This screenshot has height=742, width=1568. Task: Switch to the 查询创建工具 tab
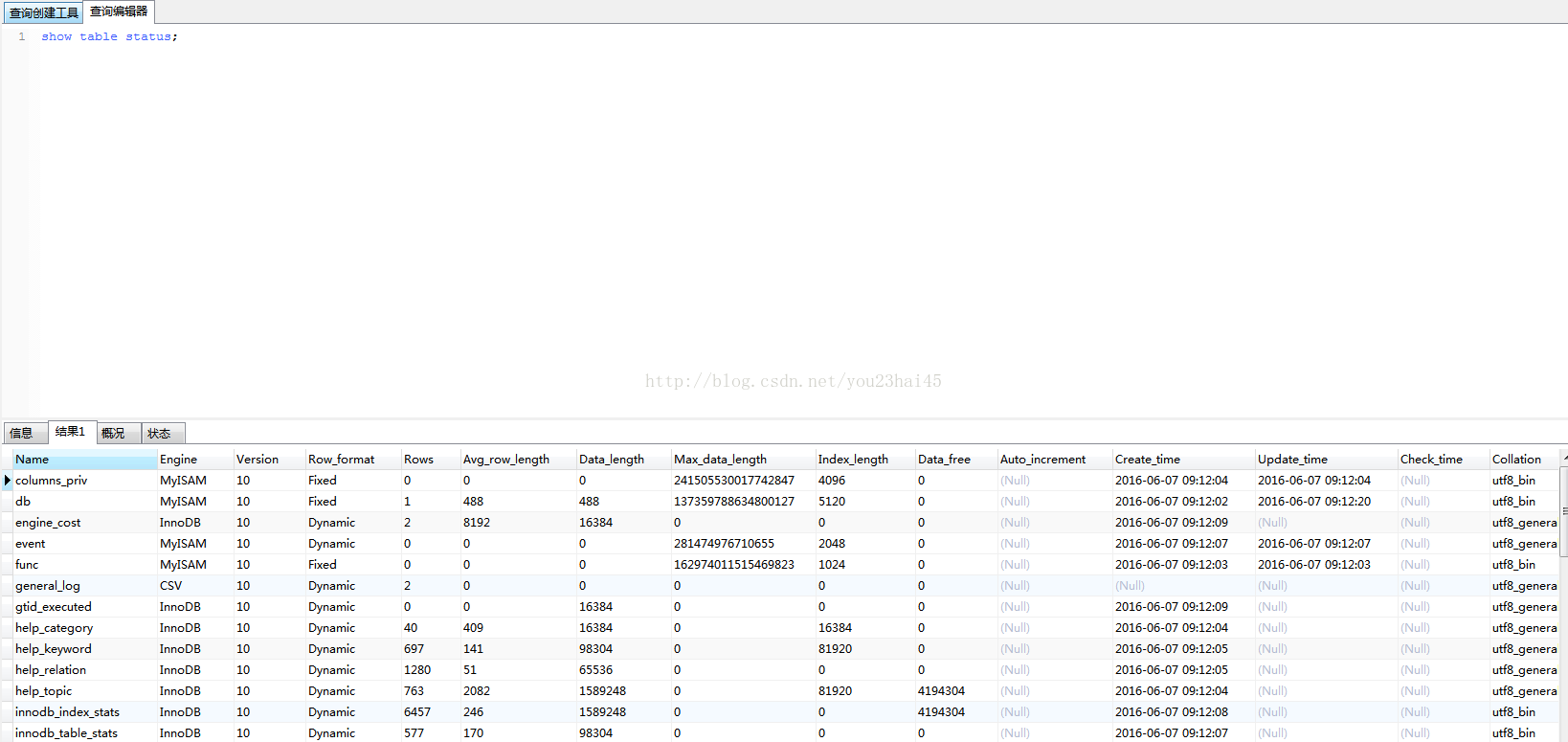[43, 12]
